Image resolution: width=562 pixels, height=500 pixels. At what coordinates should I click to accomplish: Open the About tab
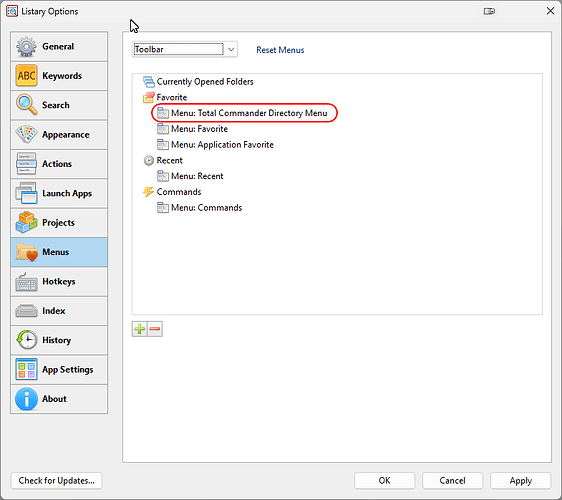pyautogui.click(x=59, y=399)
